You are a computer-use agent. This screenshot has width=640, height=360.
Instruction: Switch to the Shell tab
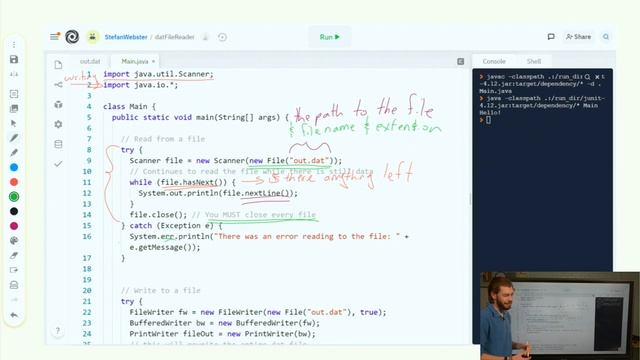click(x=534, y=61)
